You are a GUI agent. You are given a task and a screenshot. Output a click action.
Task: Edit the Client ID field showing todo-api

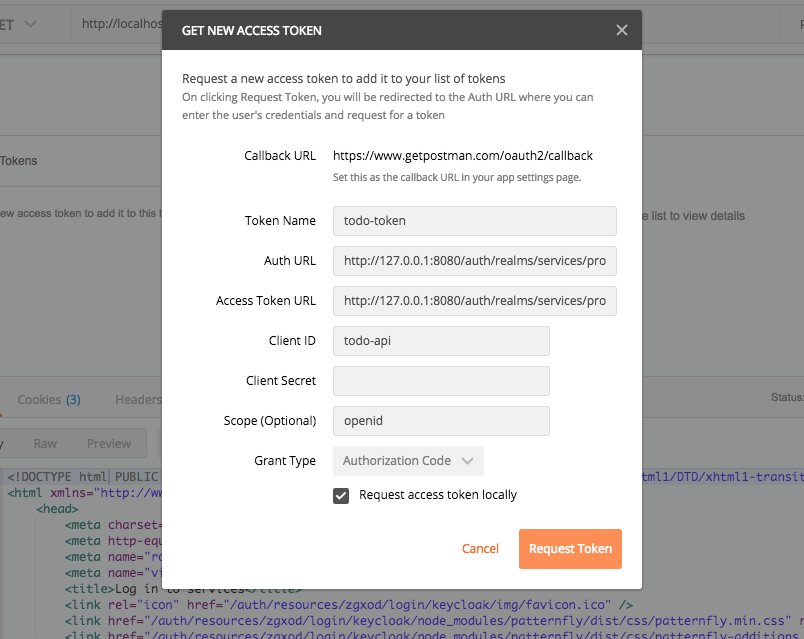pyautogui.click(x=440, y=341)
